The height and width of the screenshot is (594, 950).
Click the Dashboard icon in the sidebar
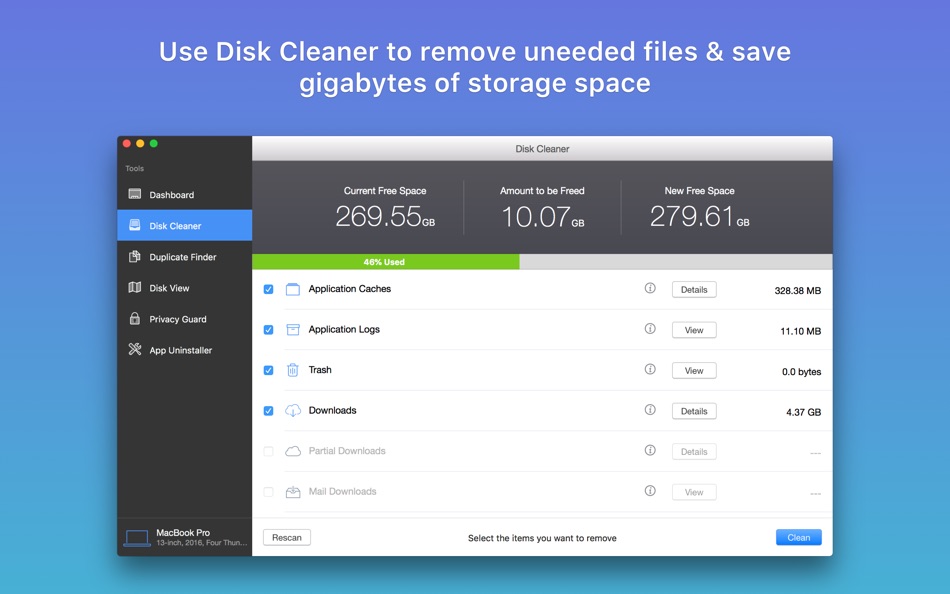click(x=135, y=194)
